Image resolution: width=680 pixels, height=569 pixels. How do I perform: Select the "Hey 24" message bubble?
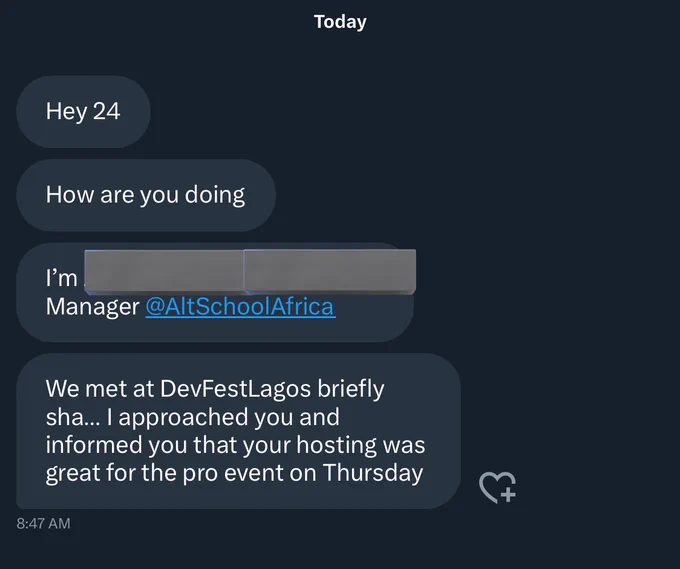pos(83,111)
